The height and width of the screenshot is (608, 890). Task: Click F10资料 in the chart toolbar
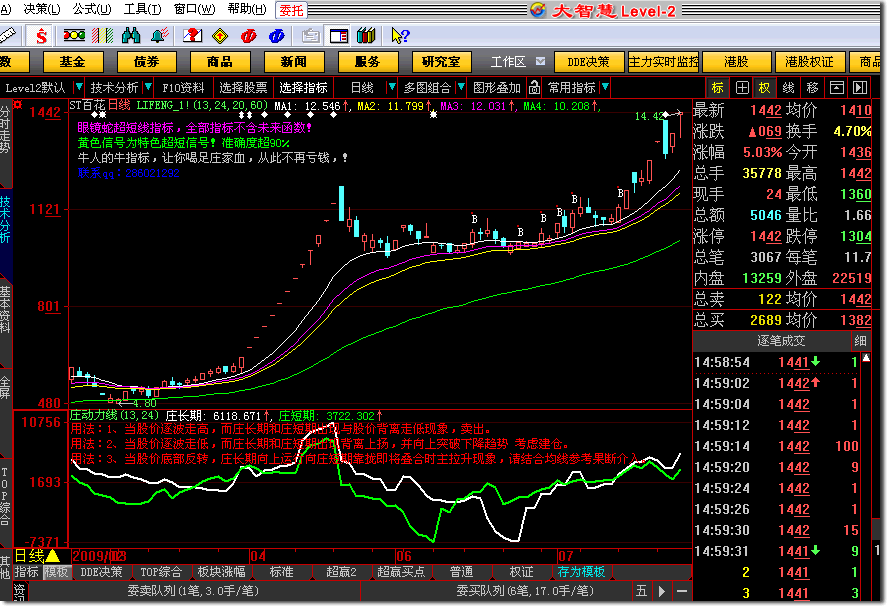[183, 87]
